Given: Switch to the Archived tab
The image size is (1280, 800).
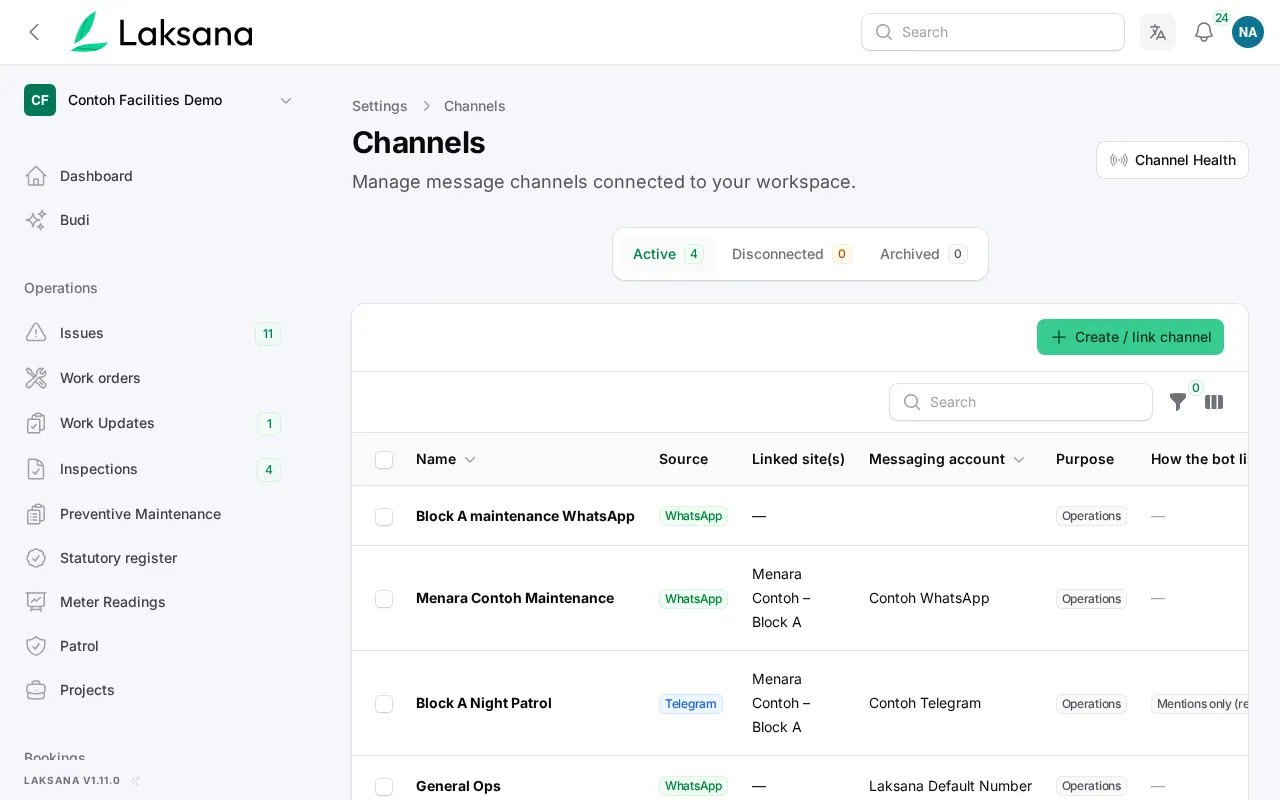Looking at the screenshot, I should [x=923, y=254].
